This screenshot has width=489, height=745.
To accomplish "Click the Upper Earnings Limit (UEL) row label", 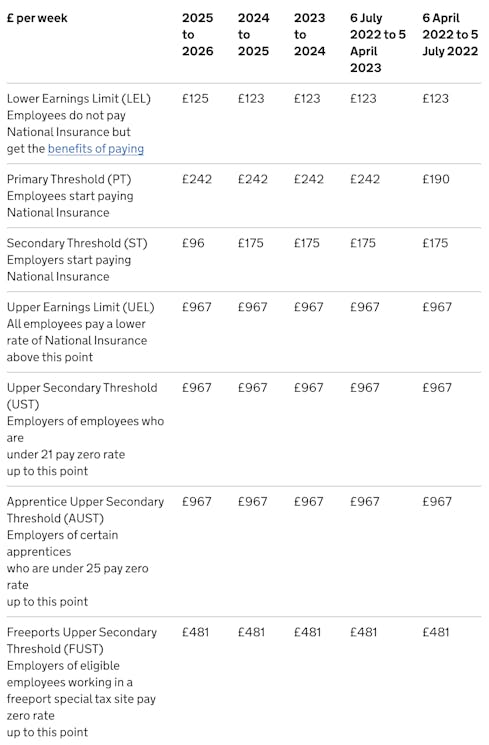I will pyautogui.click(x=80, y=307).
